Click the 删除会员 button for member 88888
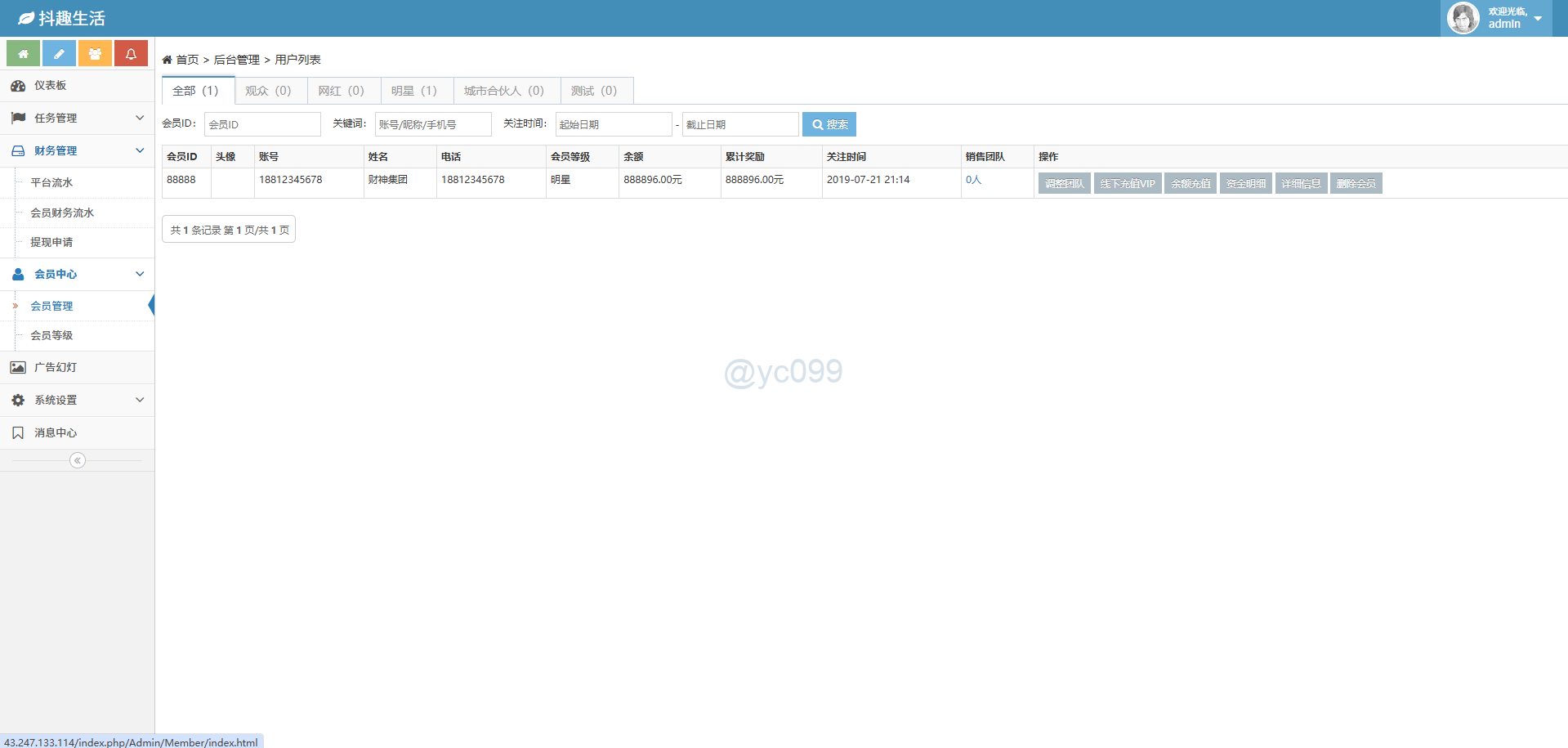The image size is (1568, 748). [1356, 184]
